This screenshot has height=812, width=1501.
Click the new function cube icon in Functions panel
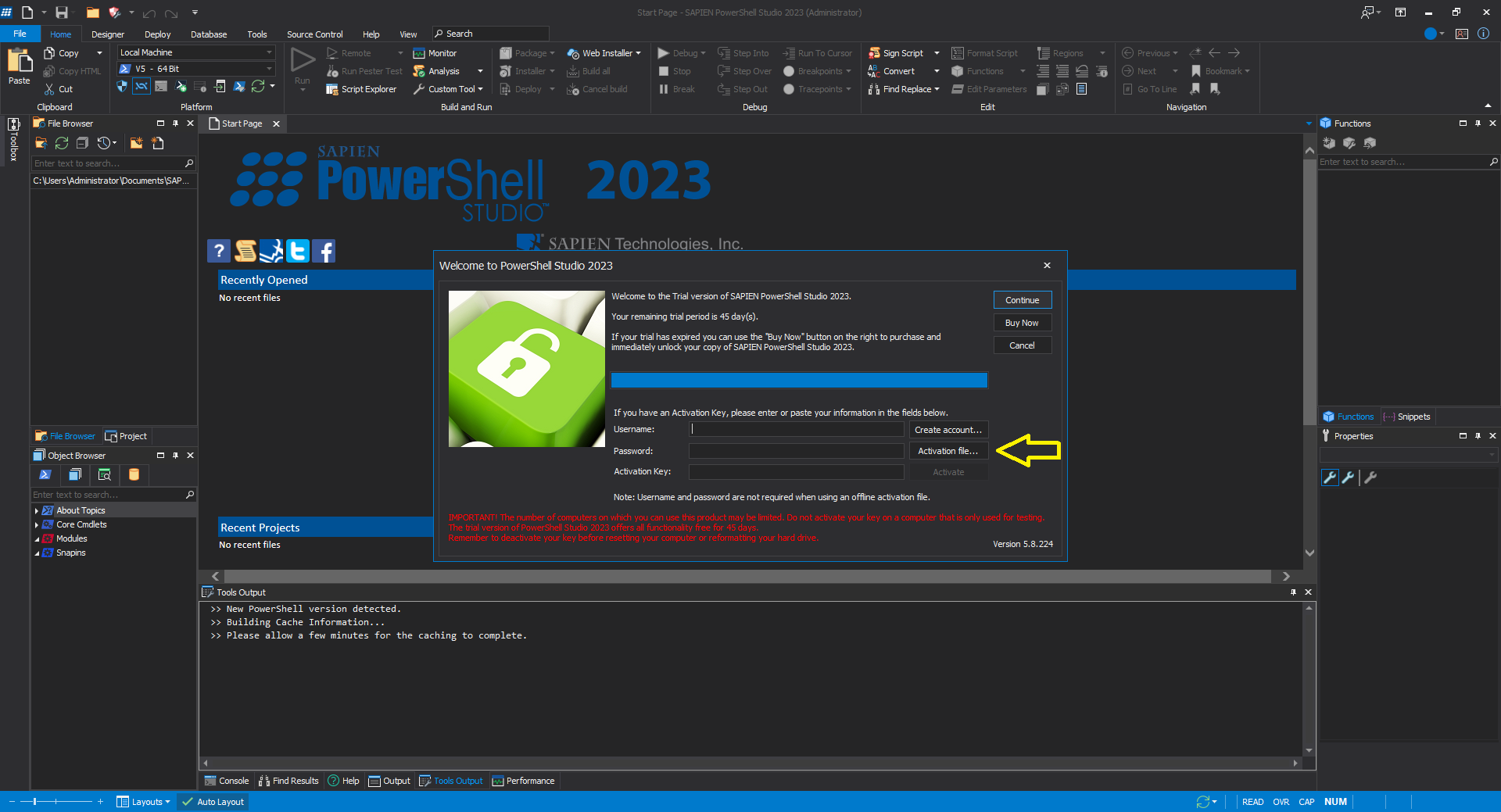(x=1329, y=143)
